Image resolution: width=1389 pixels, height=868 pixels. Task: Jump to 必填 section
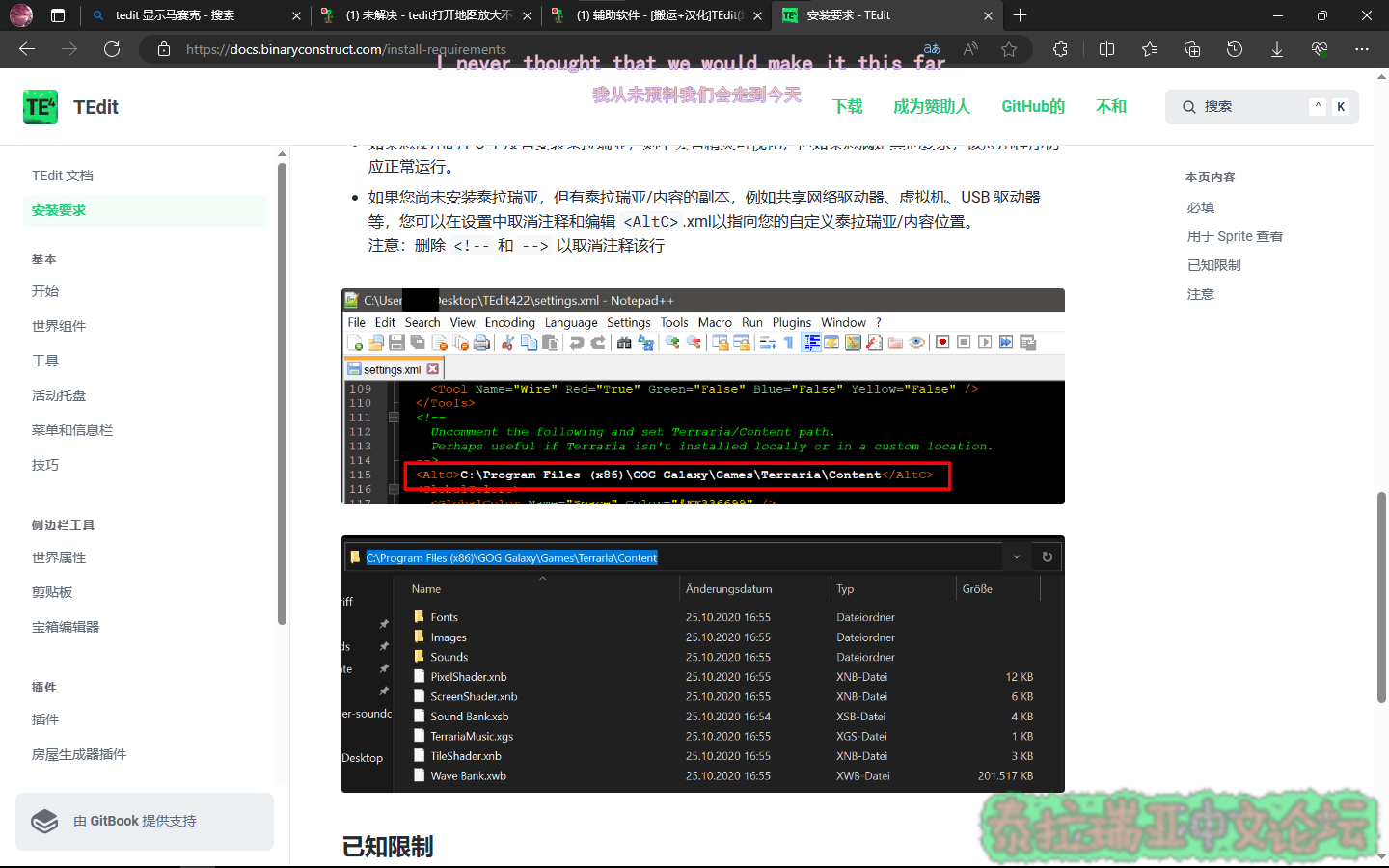1201,207
